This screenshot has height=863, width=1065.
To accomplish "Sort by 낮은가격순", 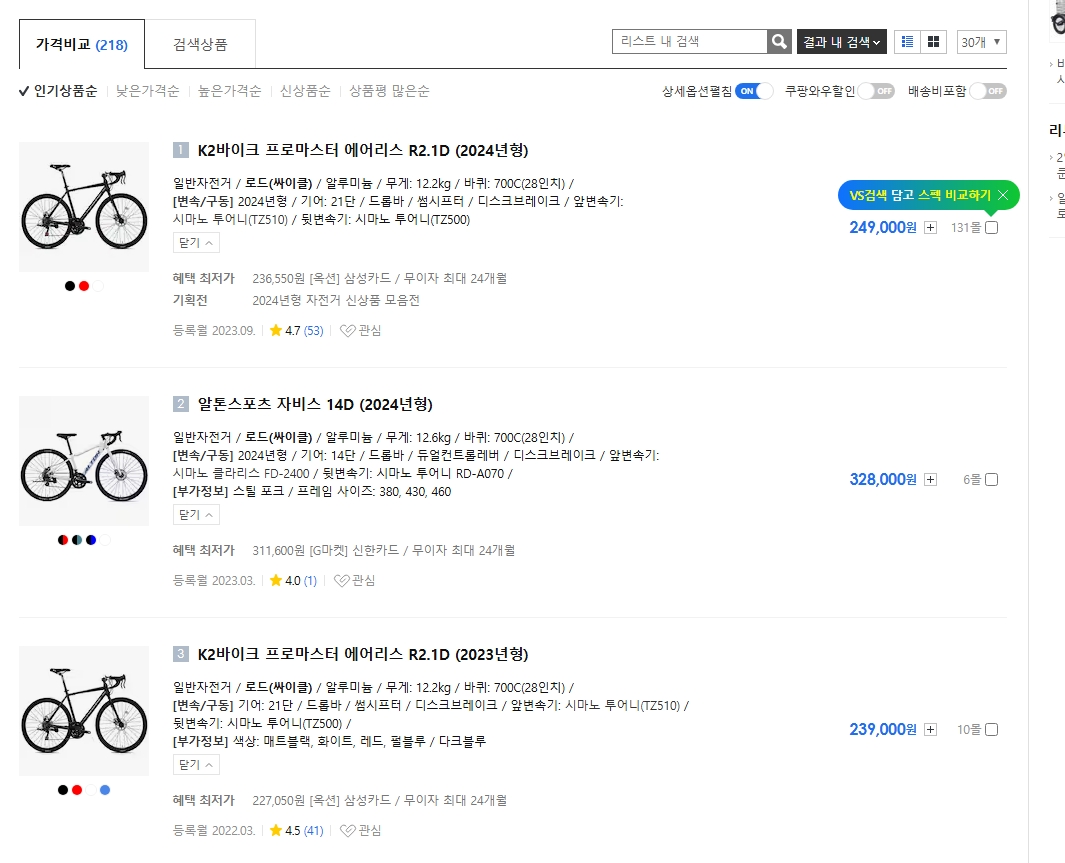I will (x=147, y=91).
